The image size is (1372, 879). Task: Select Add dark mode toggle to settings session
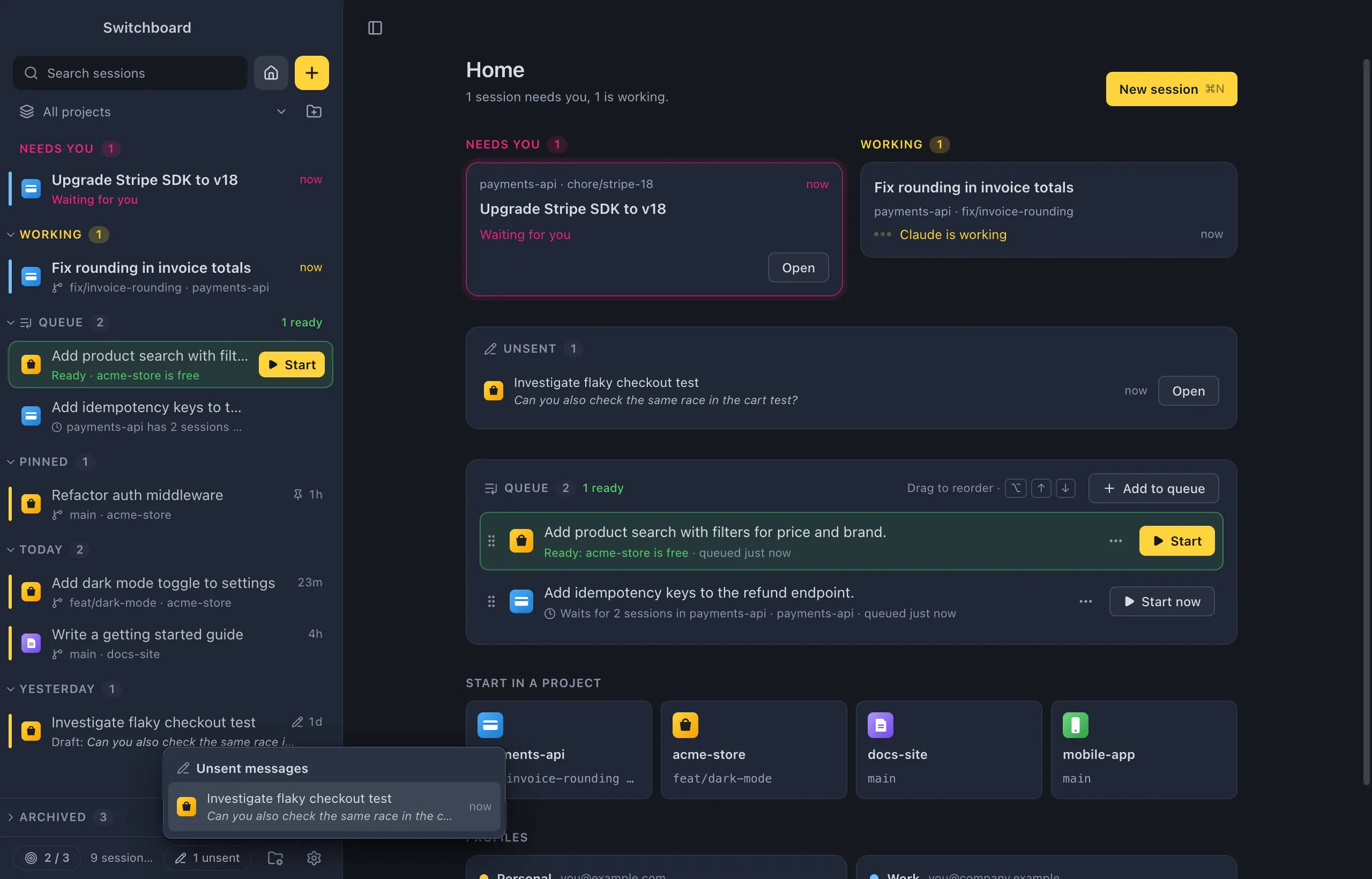tap(170, 591)
